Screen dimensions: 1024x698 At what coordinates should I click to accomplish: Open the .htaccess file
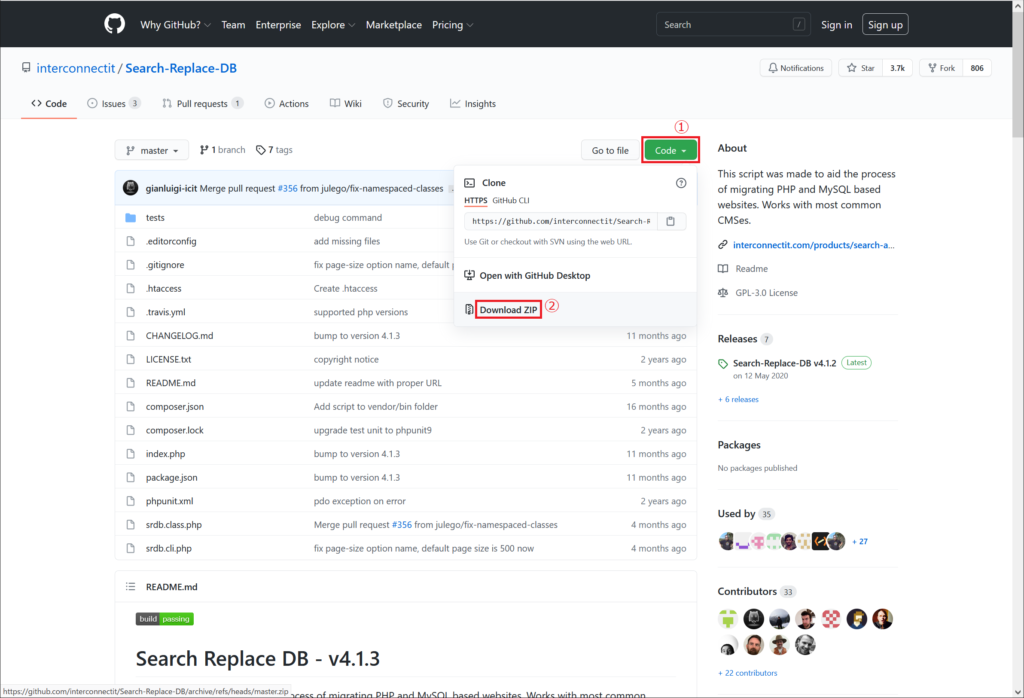[164, 288]
